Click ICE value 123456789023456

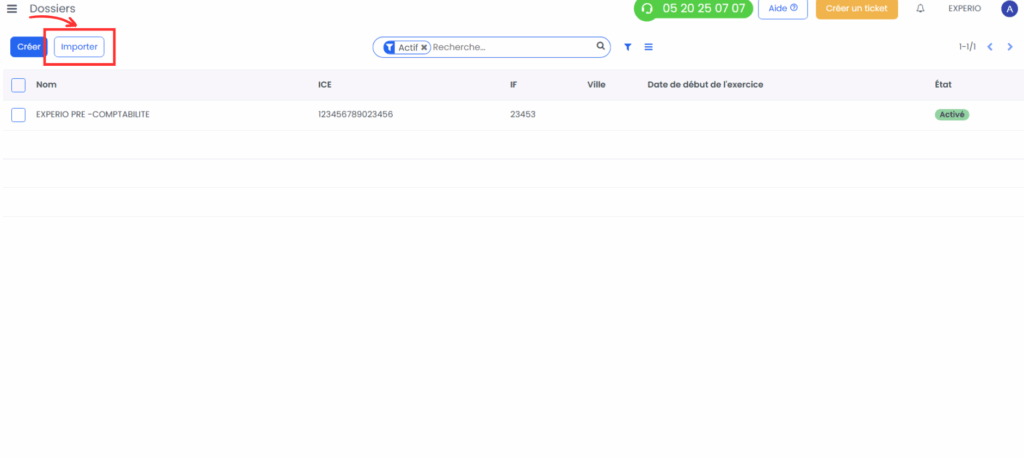(x=355, y=114)
